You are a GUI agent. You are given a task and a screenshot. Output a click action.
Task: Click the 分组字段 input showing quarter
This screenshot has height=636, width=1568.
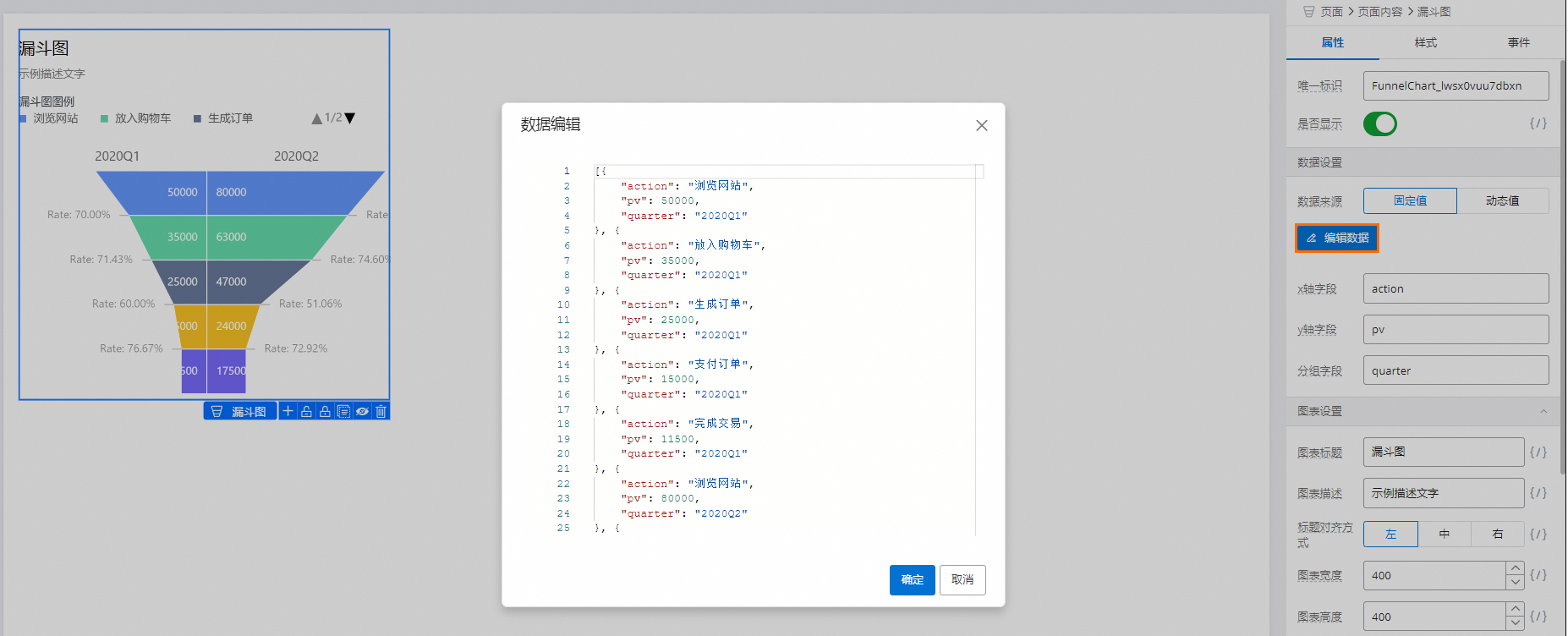point(1456,370)
